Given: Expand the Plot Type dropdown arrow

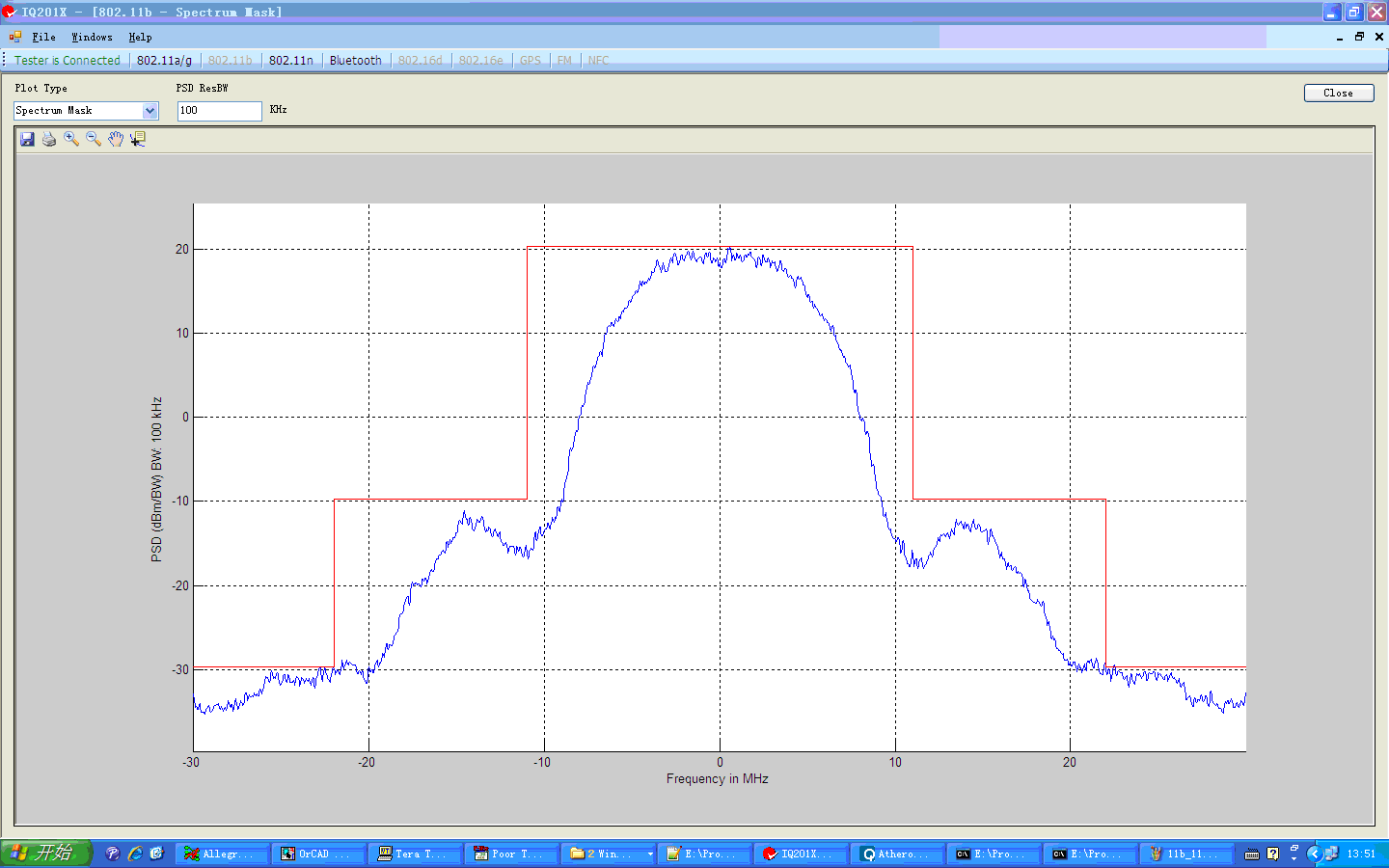Looking at the screenshot, I should (150, 111).
